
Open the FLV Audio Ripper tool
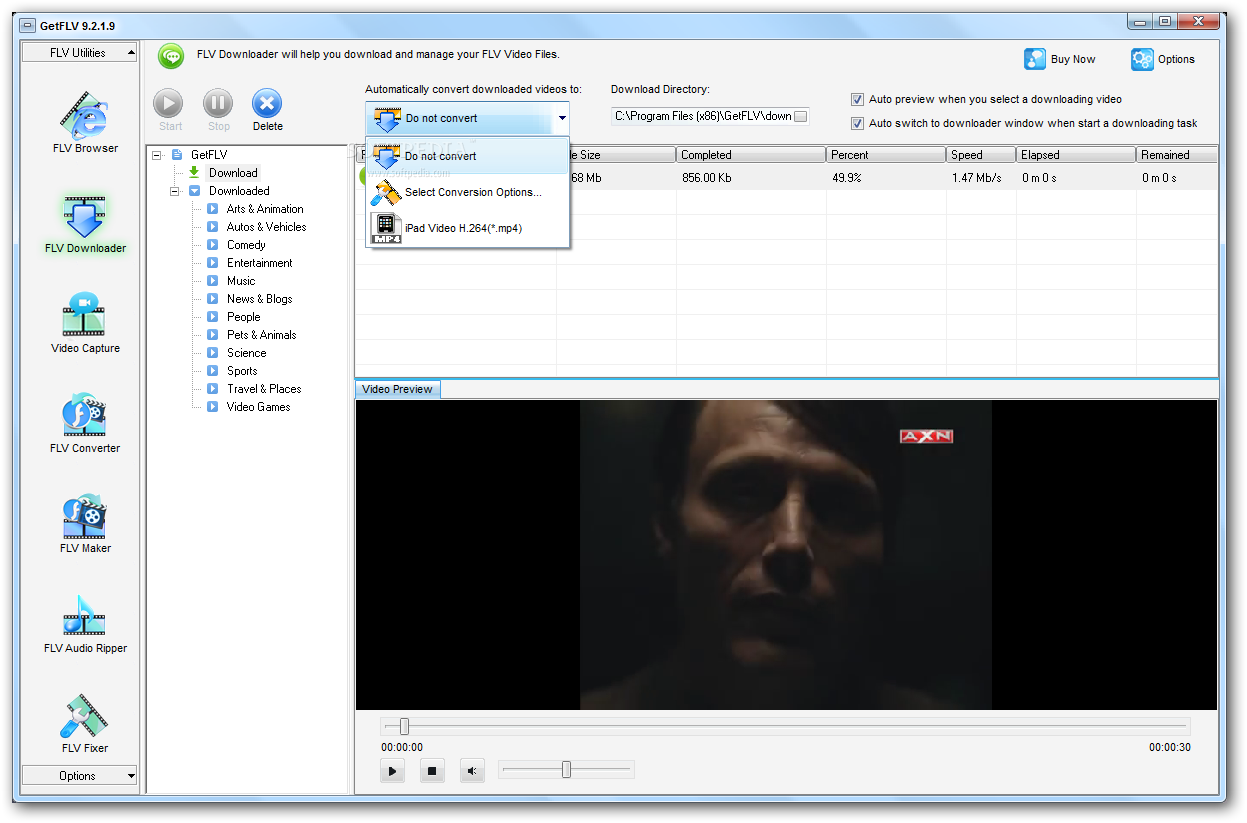pos(85,622)
